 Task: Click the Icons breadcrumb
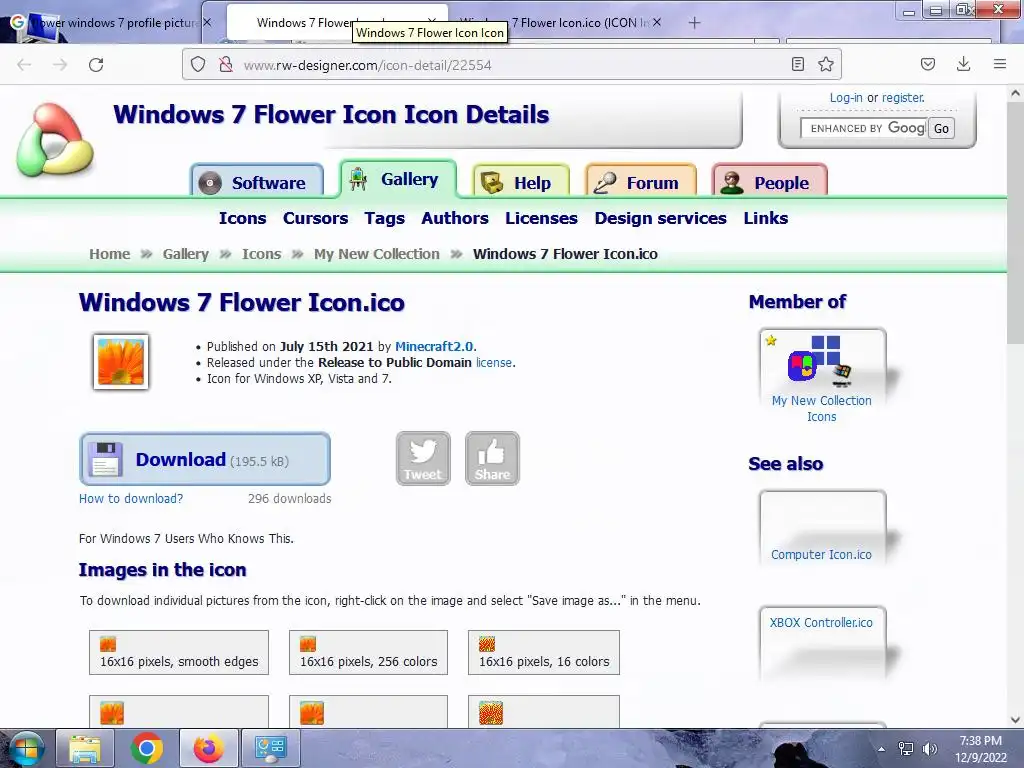(261, 254)
